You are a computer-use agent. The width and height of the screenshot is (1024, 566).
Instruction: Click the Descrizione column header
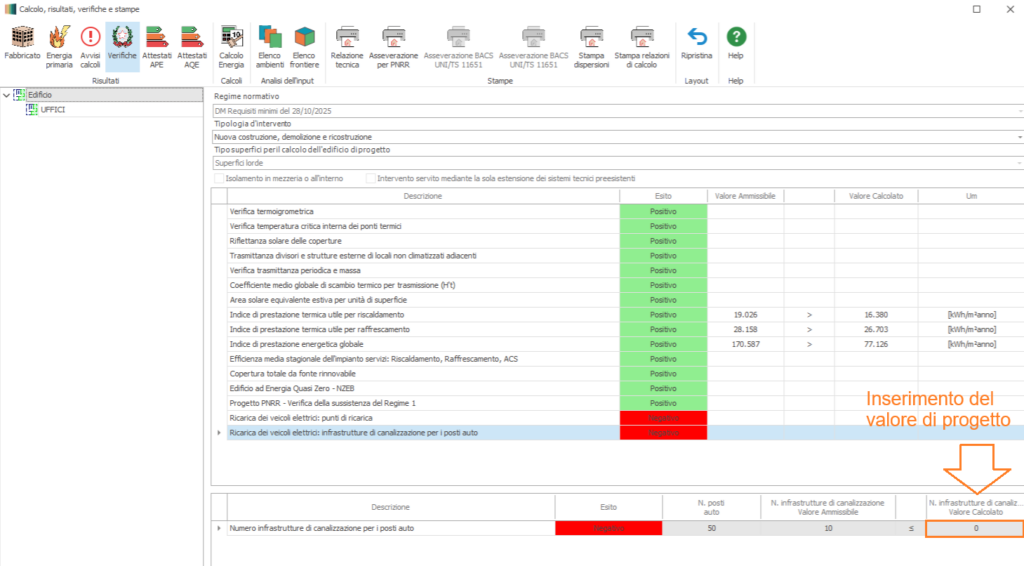click(x=423, y=196)
